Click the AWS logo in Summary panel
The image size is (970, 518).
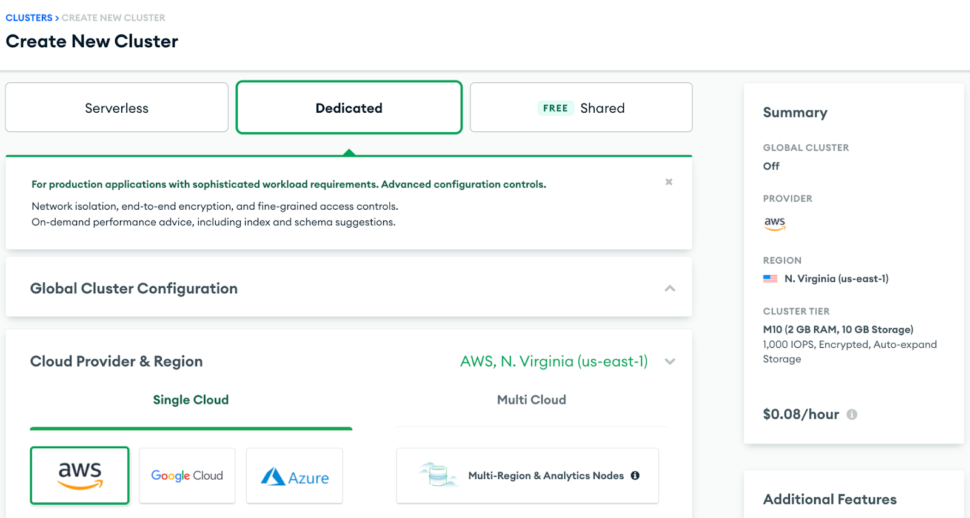(x=775, y=223)
